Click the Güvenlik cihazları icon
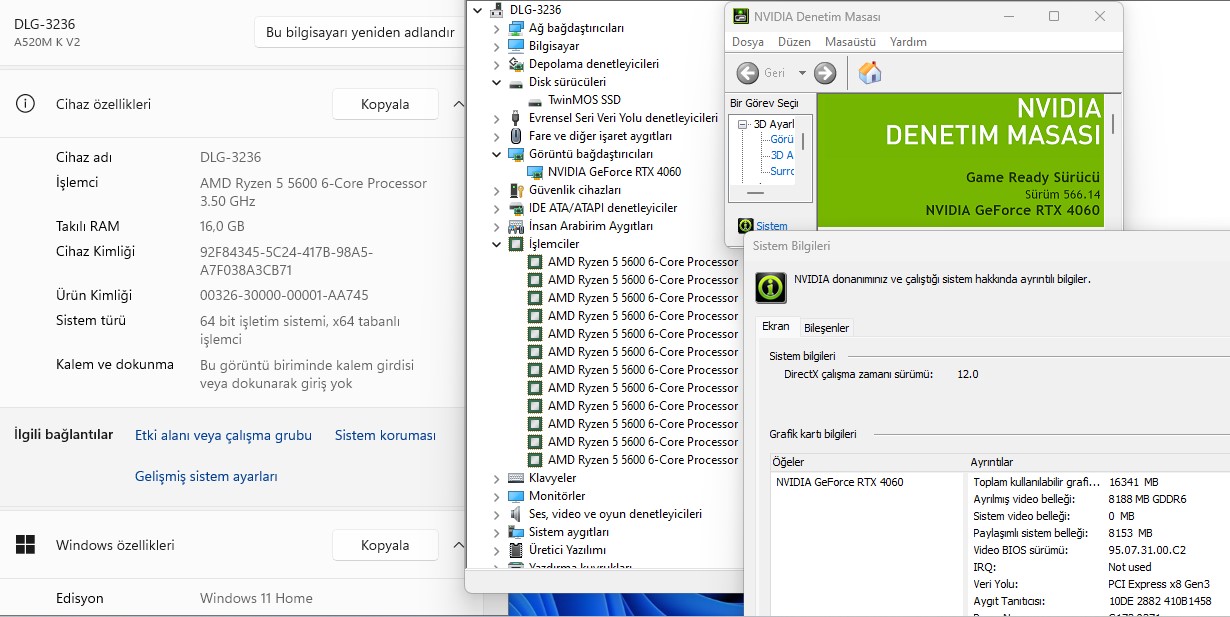The height and width of the screenshot is (617, 1230). (516, 190)
